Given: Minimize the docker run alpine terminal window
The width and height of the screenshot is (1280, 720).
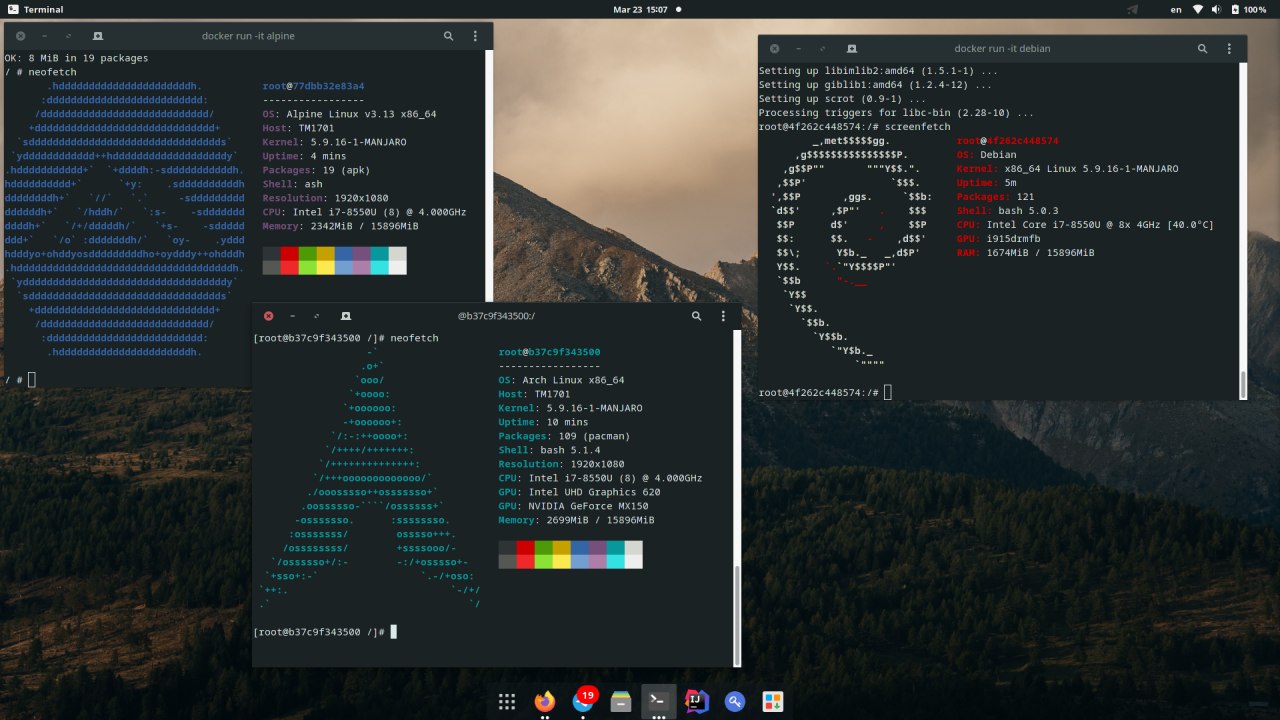Looking at the screenshot, I should [44, 36].
